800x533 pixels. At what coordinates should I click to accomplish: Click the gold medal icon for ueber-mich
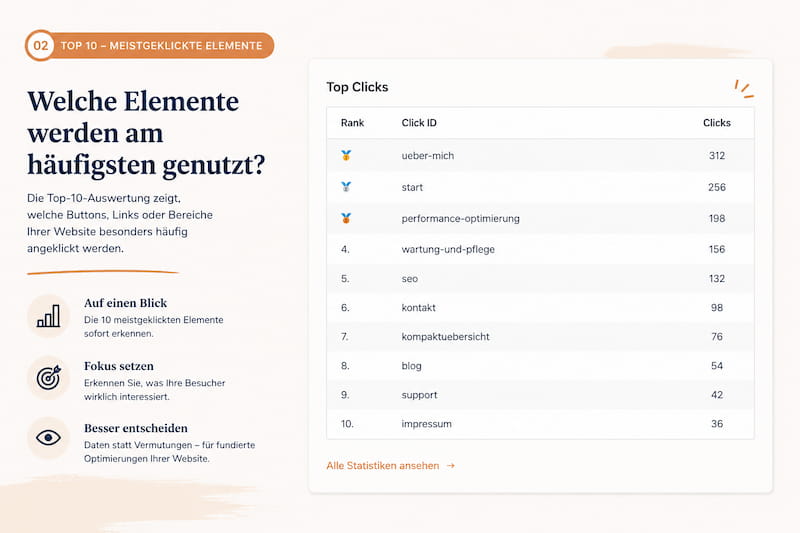(346, 156)
